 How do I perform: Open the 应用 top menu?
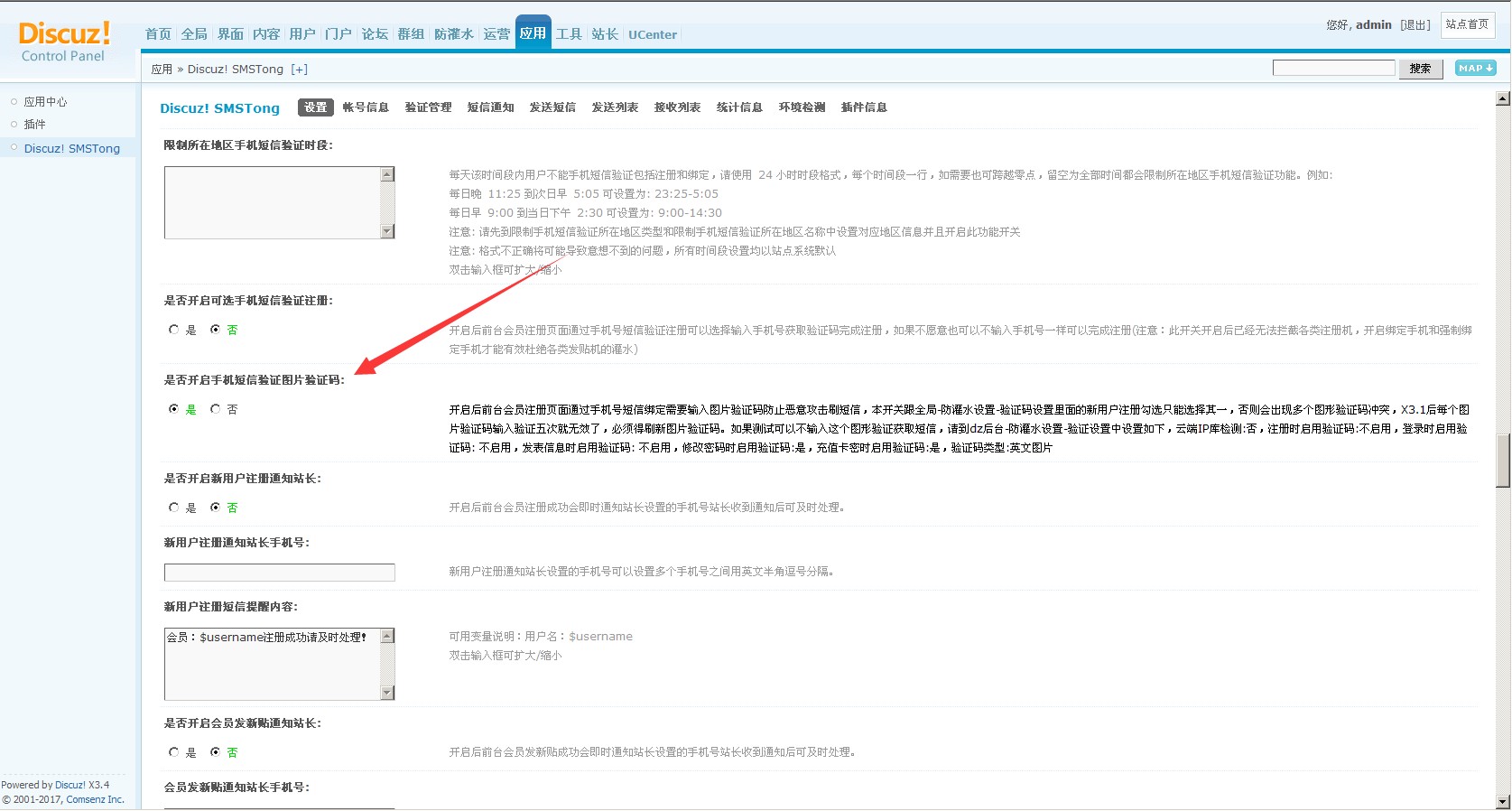(533, 33)
